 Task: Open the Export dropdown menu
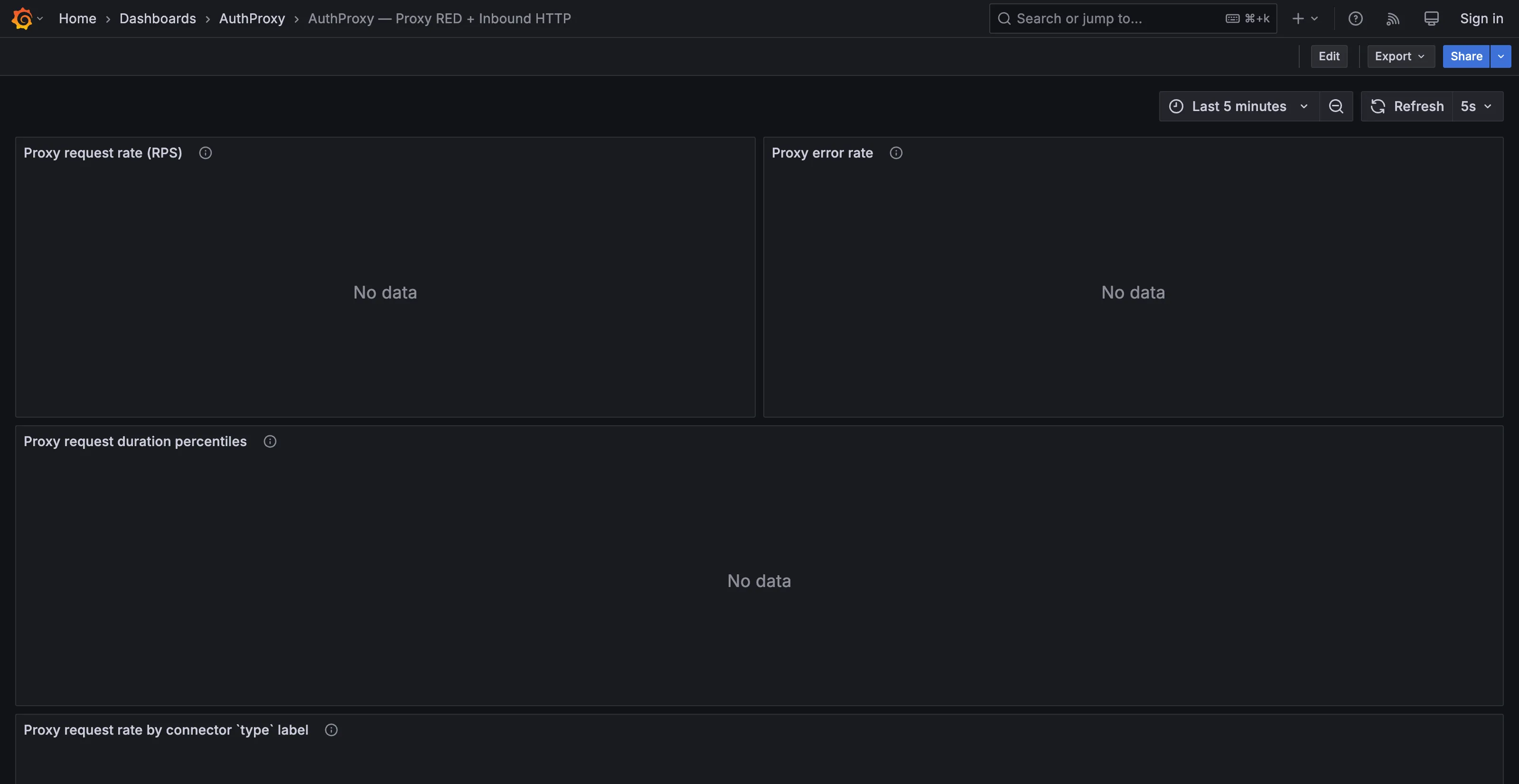pyautogui.click(x=1400, y=56)
